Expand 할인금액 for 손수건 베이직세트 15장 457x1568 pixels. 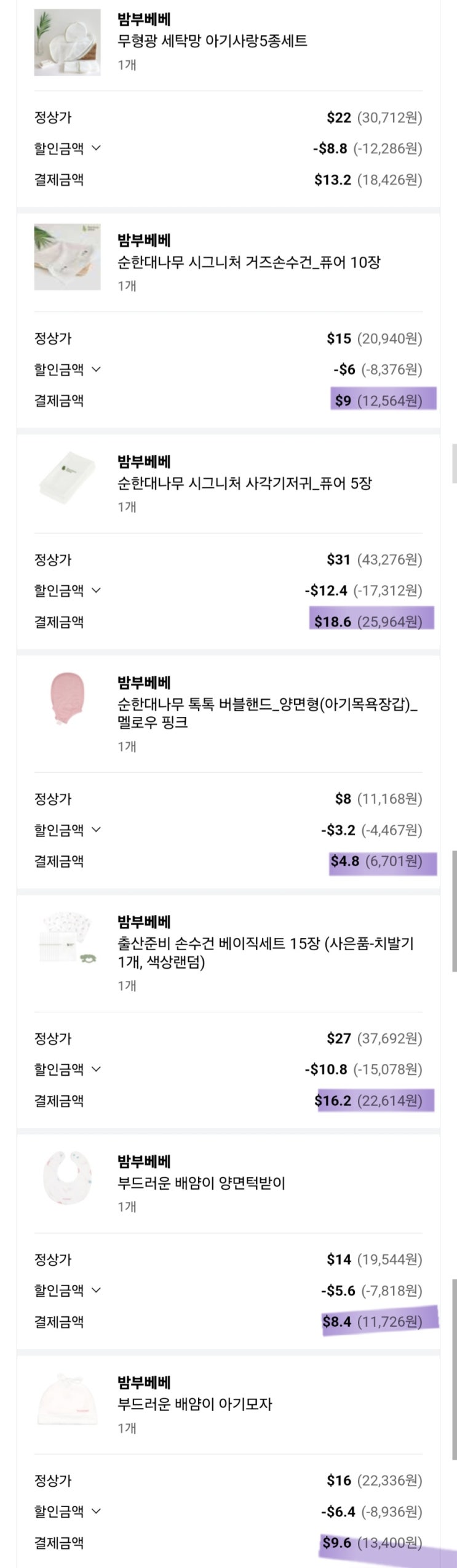pyautogui.click(x=96, y=1069)
